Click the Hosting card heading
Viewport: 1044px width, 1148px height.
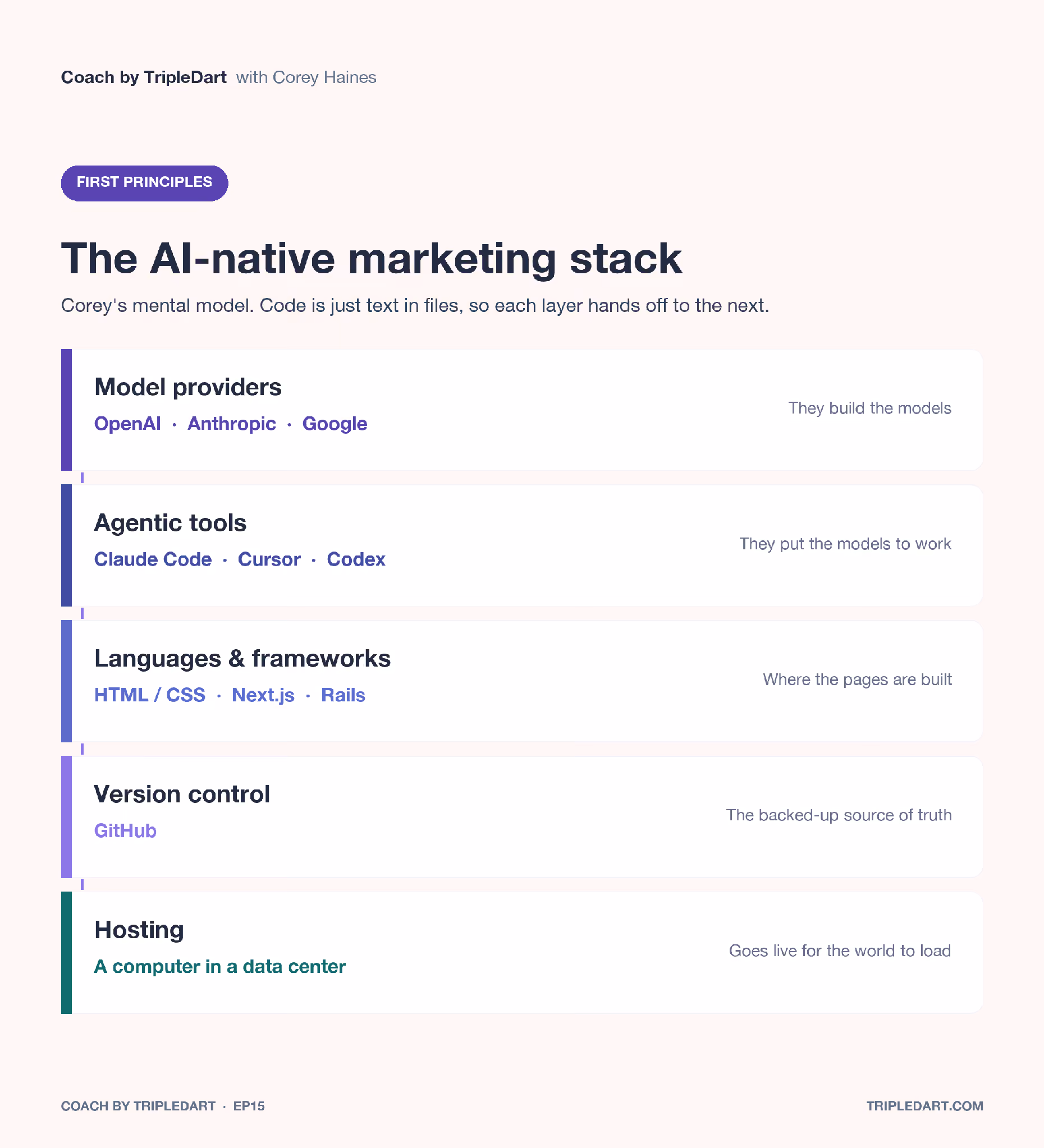(x=139, y=929)
